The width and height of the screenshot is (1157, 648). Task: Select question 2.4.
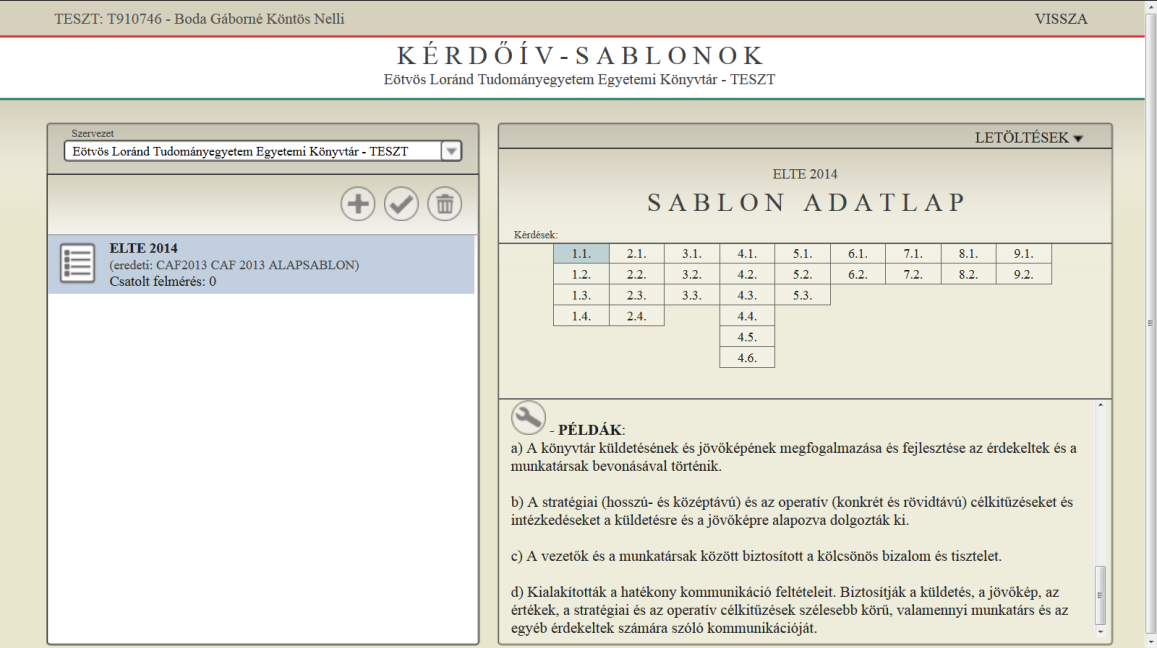point(637,316)
